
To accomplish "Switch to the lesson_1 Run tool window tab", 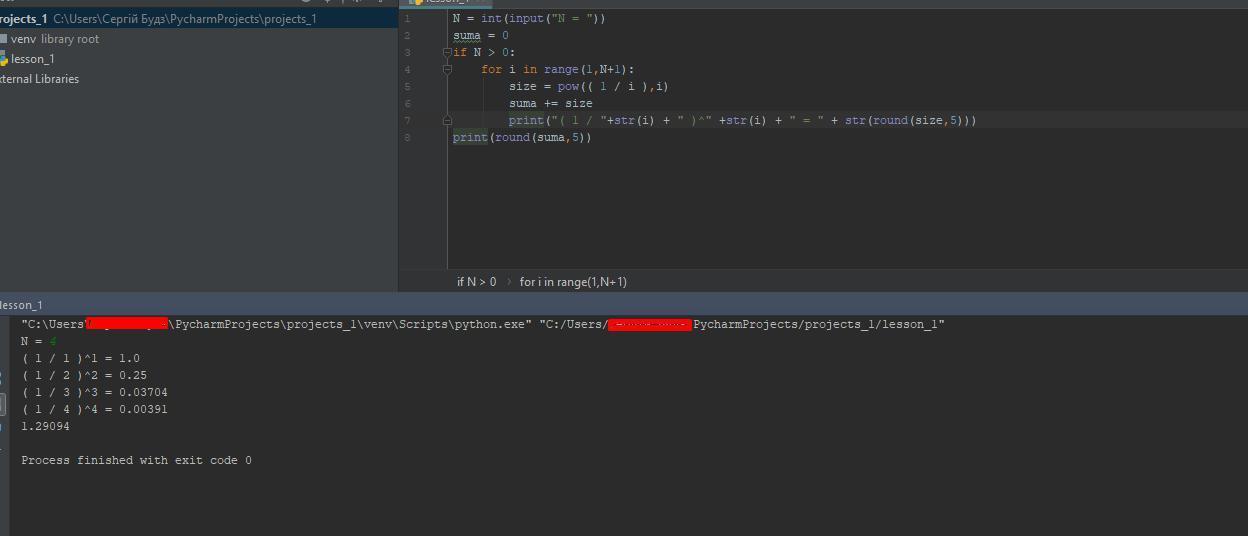I will pyautogui.click(x=21, y=305).
